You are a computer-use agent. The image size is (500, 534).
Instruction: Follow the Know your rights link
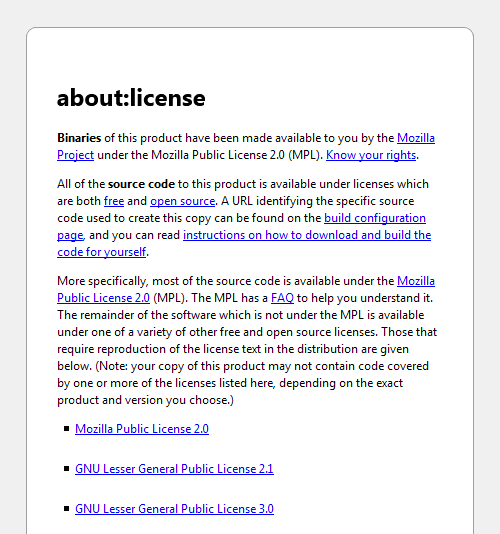(x=371, y=155)
